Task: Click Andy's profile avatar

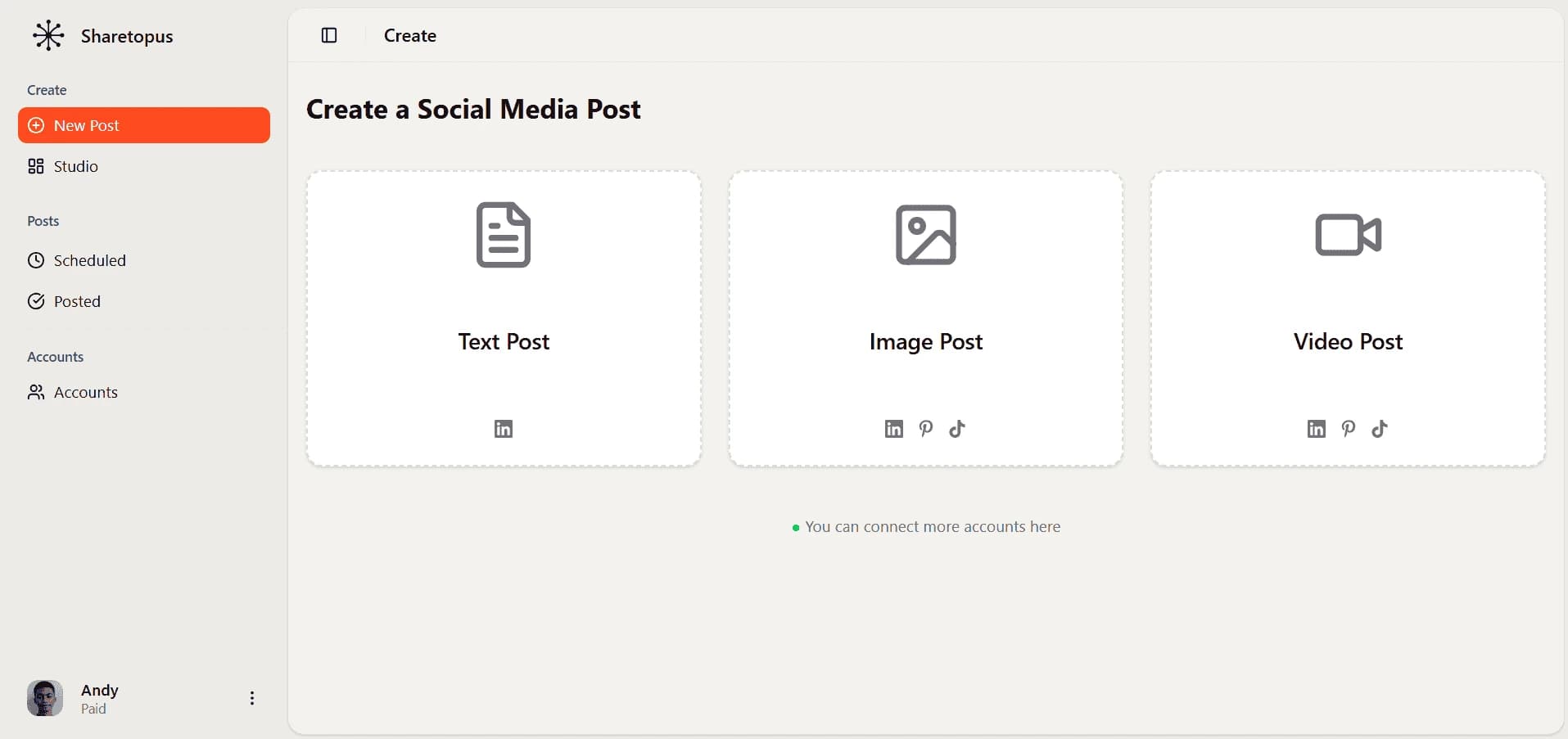Action: tap(45, 698)
